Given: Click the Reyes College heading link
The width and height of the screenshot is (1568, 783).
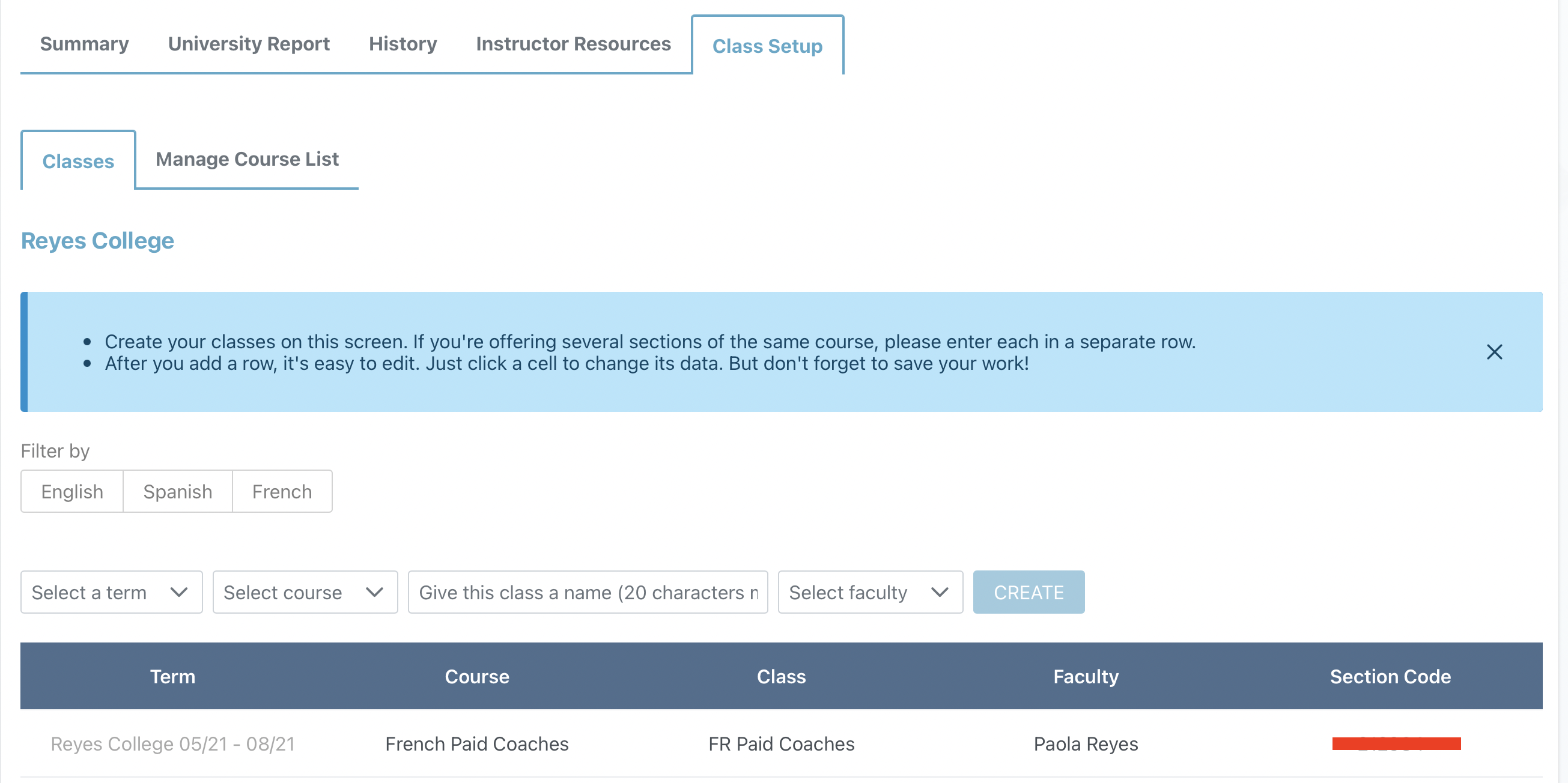Looking at the screenshot, I should coord(97,241).
